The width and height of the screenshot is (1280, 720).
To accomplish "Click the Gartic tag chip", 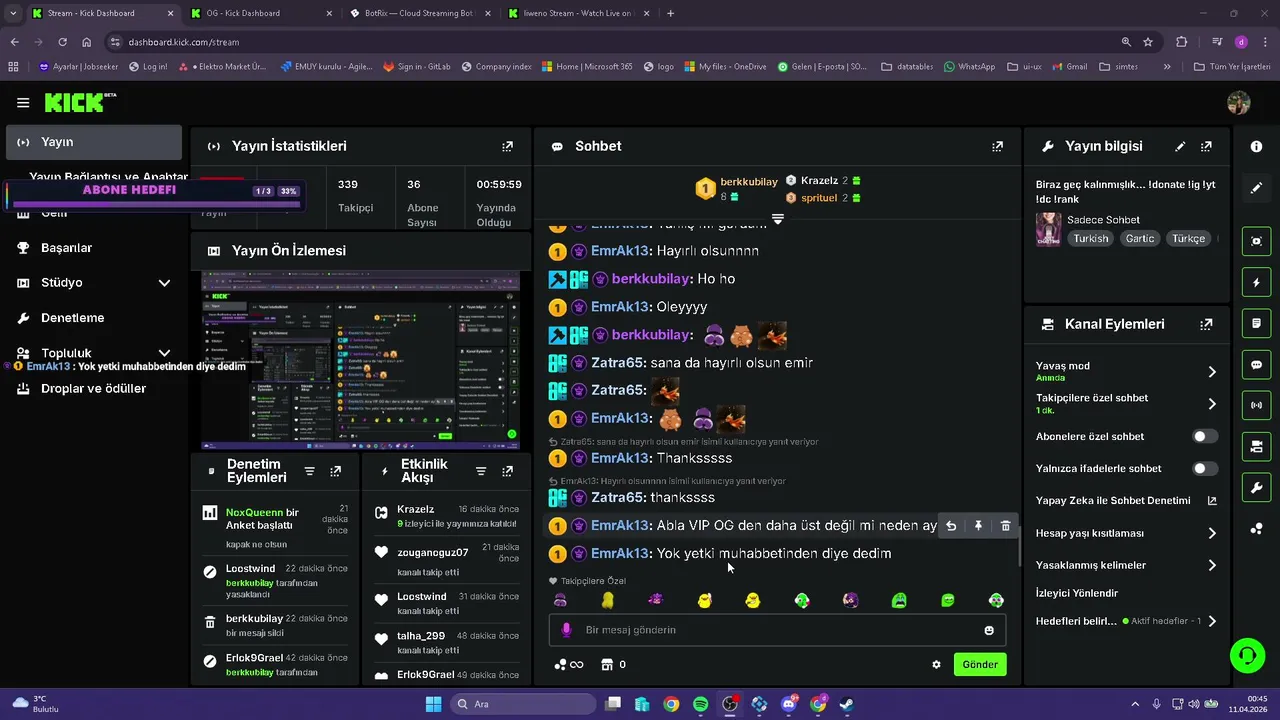I will 1140,238.
